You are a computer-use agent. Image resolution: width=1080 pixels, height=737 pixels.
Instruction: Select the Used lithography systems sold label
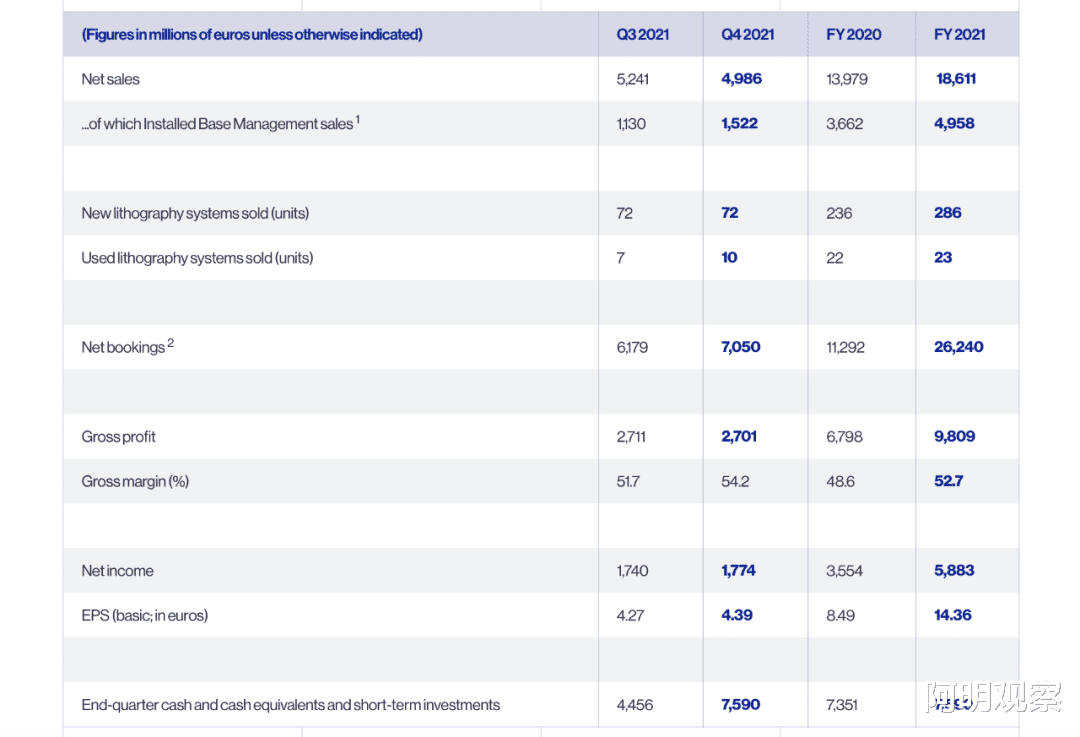(197, 258)
